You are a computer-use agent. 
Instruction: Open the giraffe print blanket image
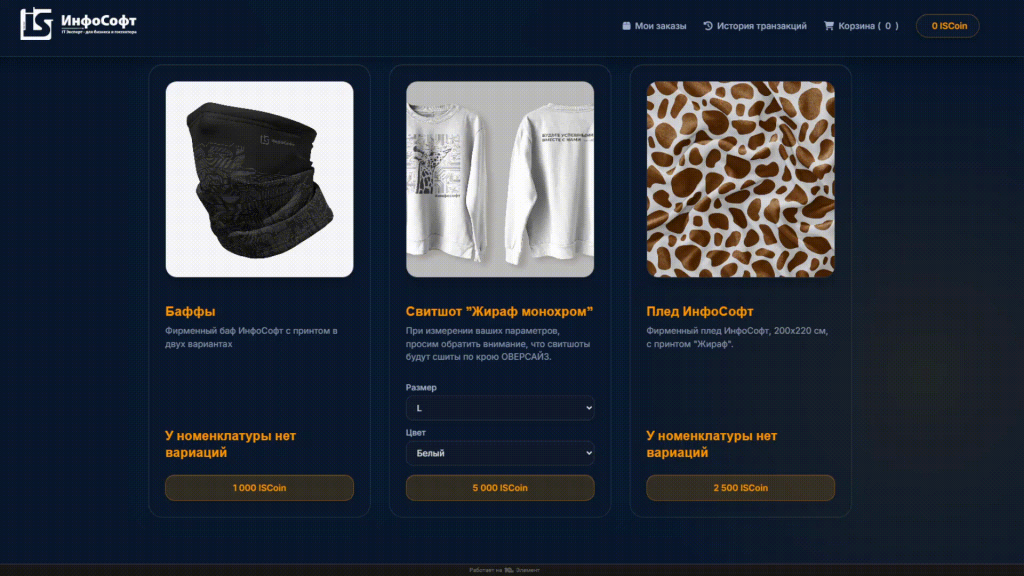click(741, 179)
